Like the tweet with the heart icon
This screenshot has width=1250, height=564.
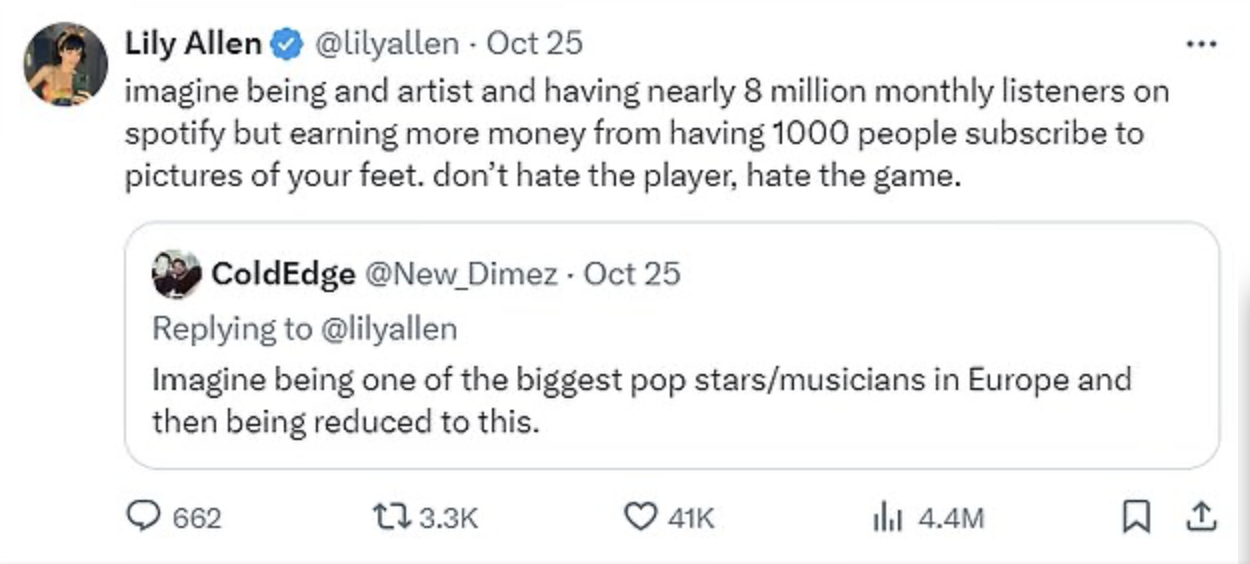tap(639, 516)
